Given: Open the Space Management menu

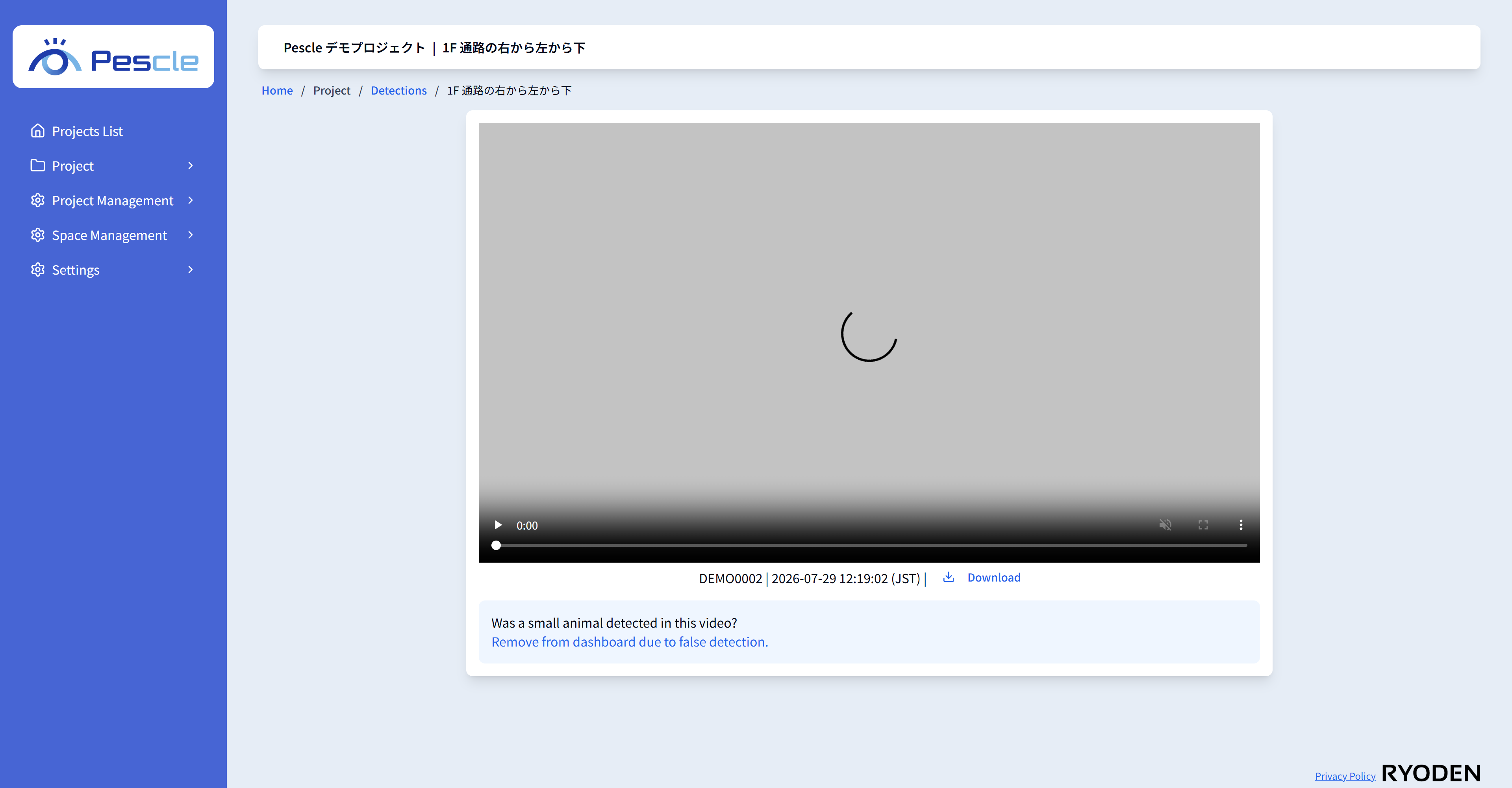Looking at the screenshot, I should [113, 235].
